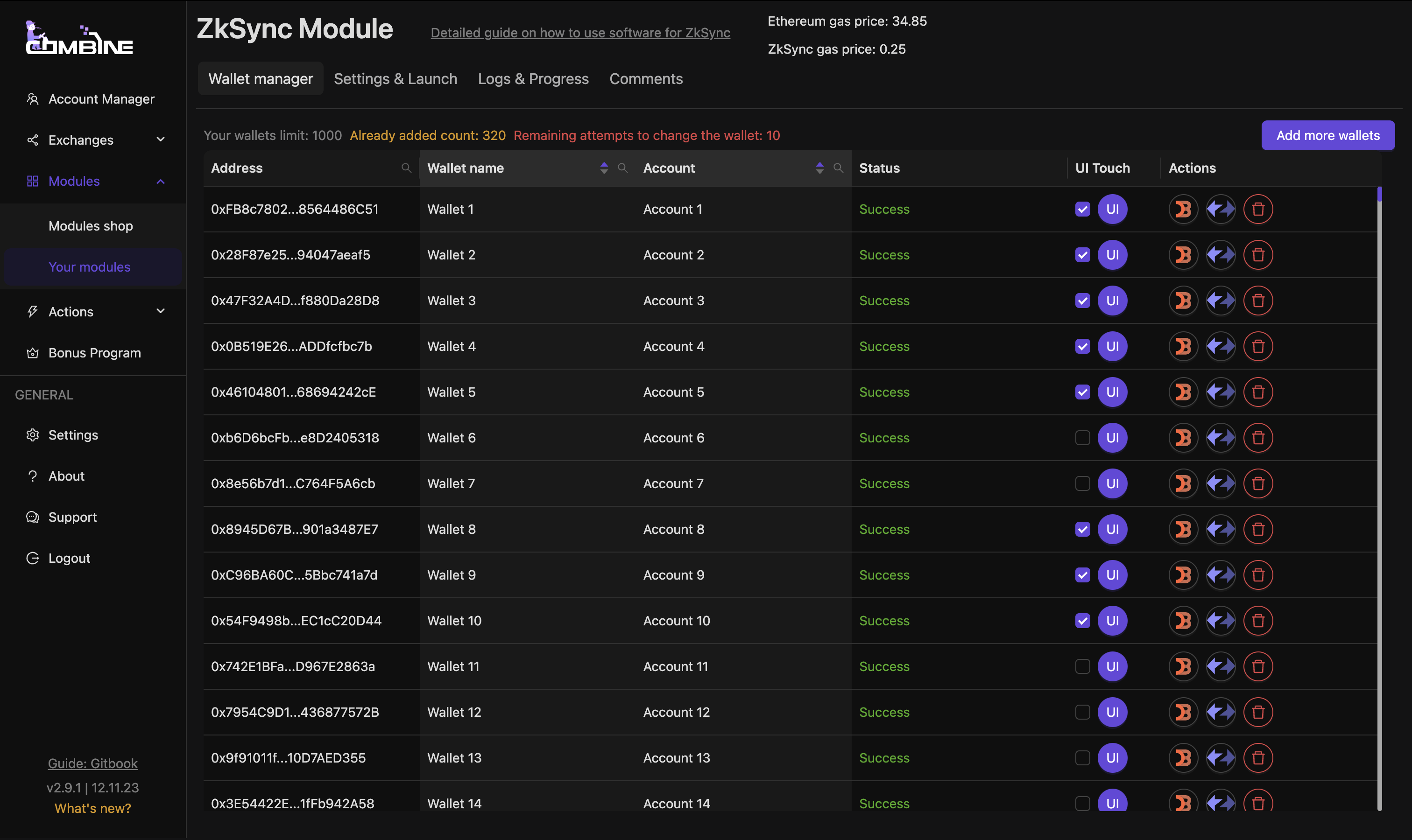Enable UI Touch checkbox for Wallet 6

(x=1082, y=438)
